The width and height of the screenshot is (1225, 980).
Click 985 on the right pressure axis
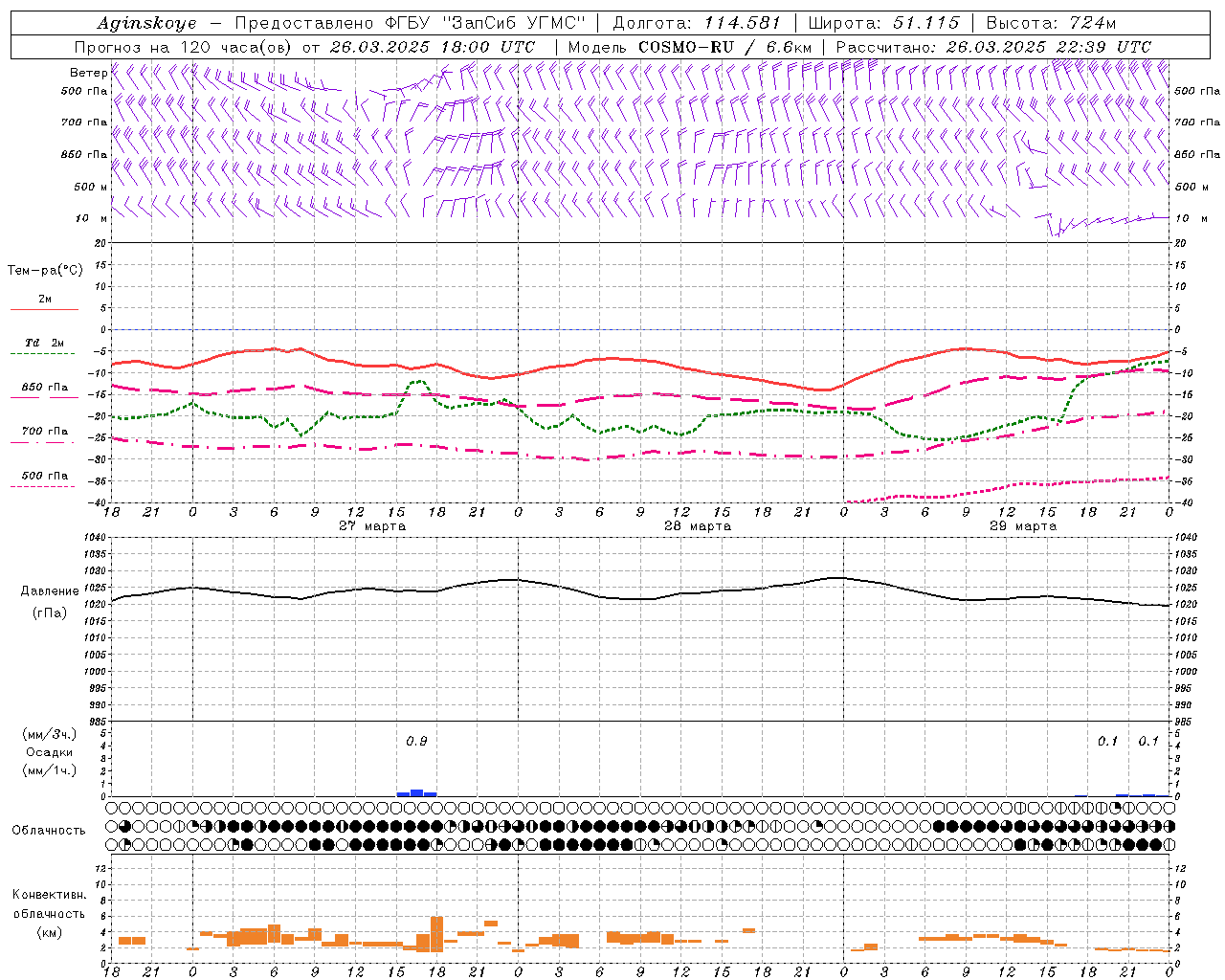[1184, 722]
